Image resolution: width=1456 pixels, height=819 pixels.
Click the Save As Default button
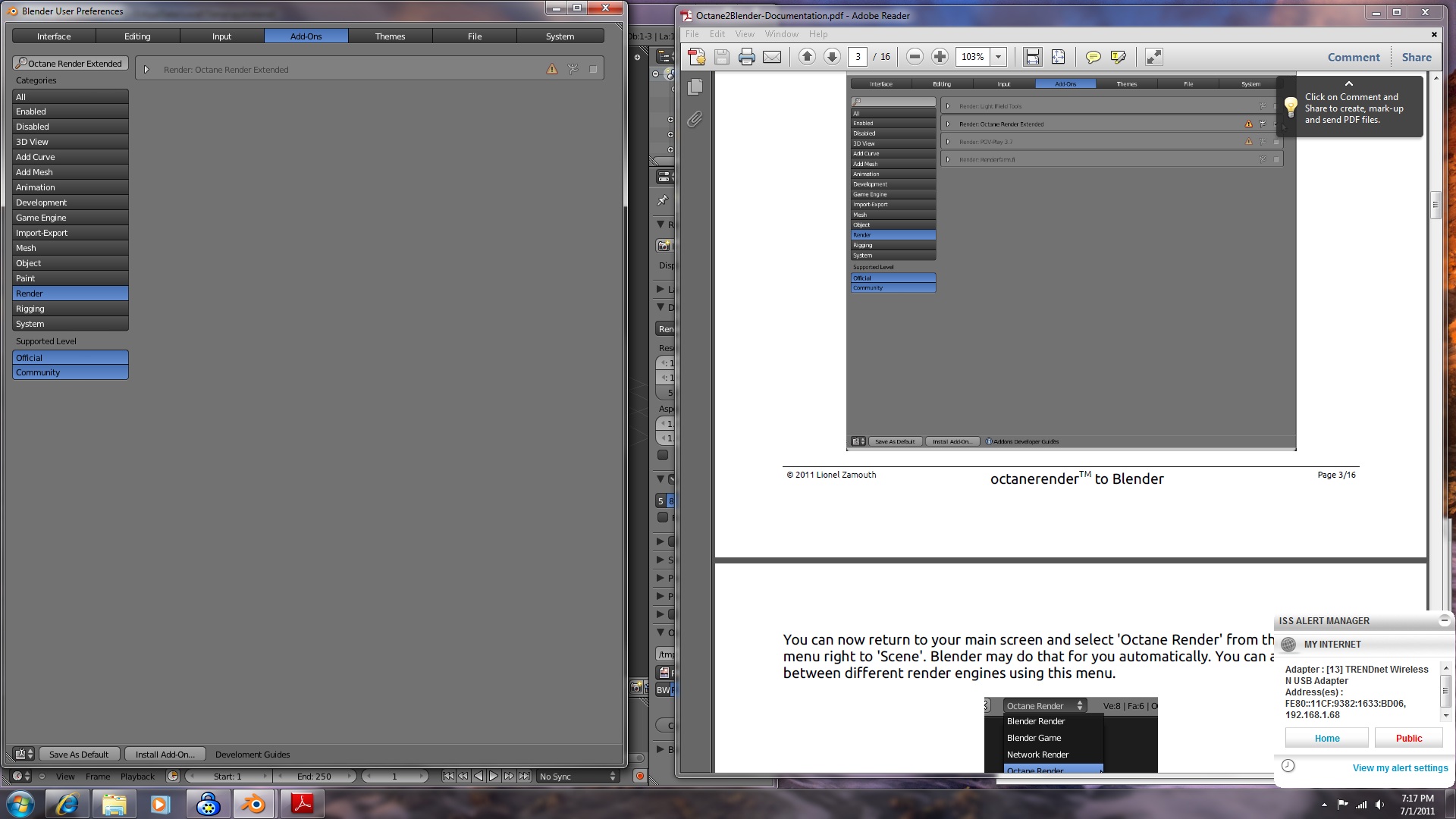click(79, 755)
